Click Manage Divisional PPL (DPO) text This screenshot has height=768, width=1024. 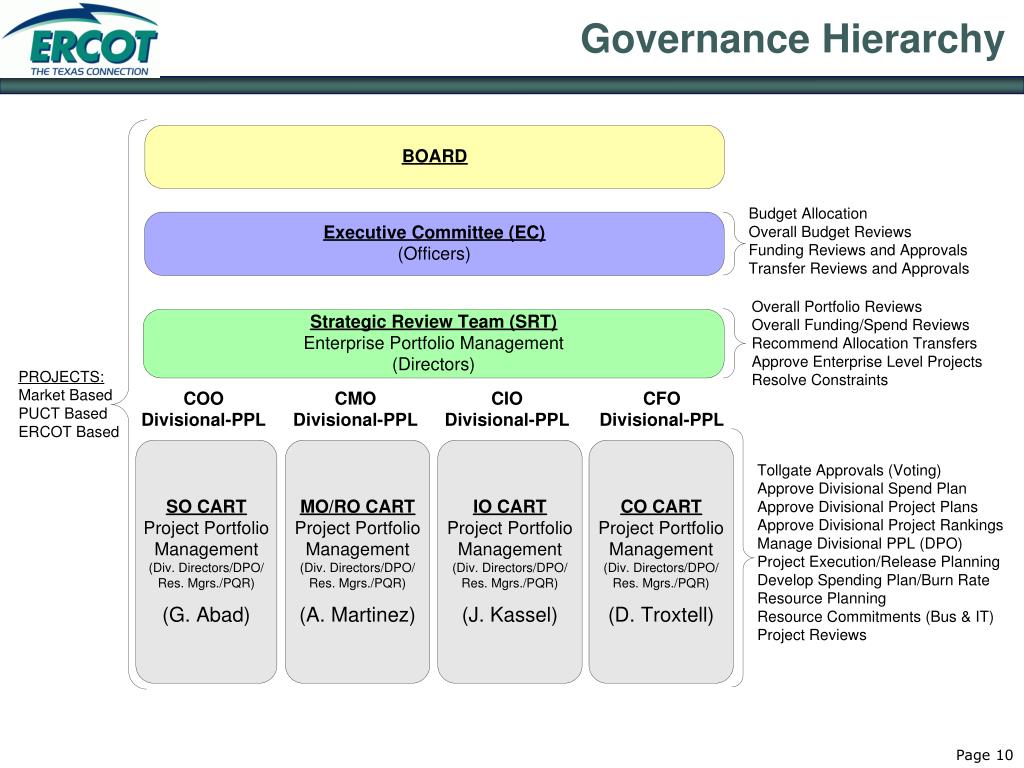point(859,543)
